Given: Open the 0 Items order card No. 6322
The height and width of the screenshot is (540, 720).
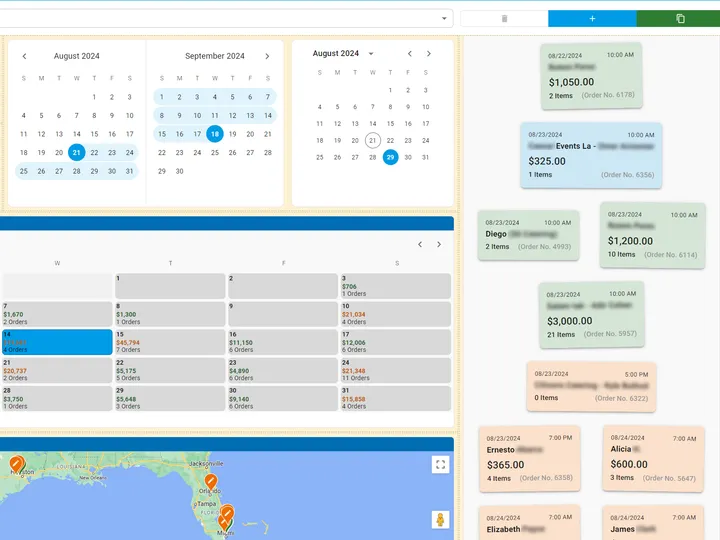Looking at the screenshot, I should (x=591, y=386).
